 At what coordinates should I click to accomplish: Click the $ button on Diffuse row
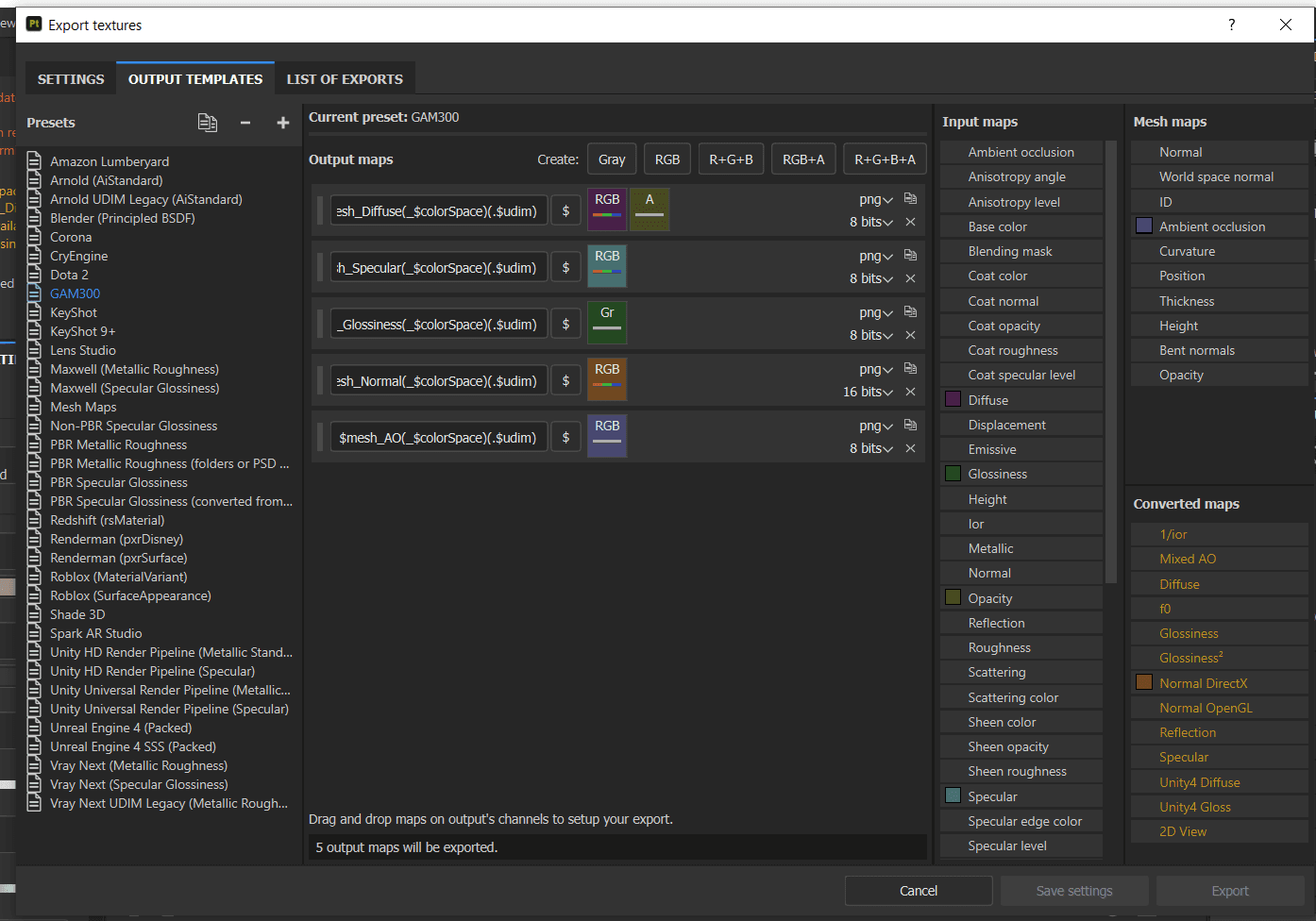[x=565, y=211]
